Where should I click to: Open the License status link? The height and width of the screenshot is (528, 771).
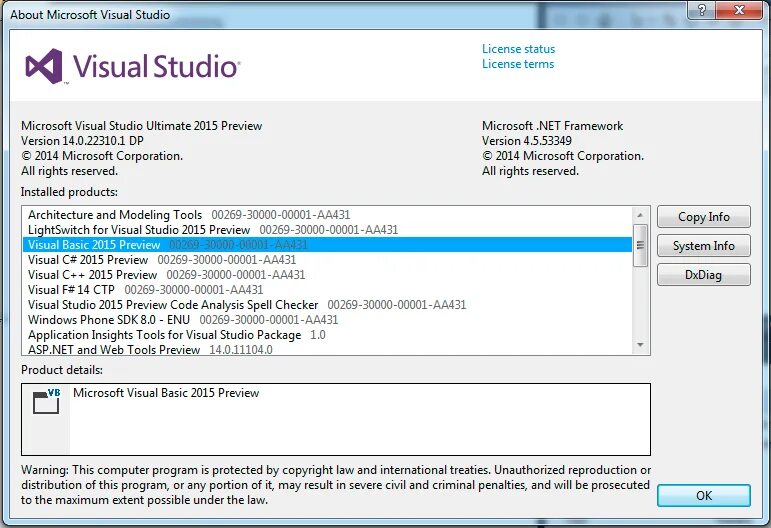tap(518, 49)
